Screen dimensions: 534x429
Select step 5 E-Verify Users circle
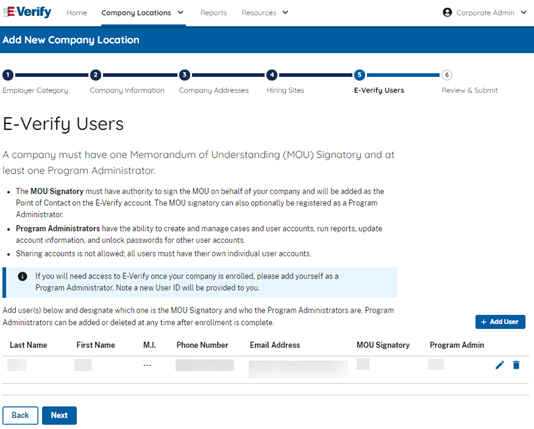tap(359, 75)
